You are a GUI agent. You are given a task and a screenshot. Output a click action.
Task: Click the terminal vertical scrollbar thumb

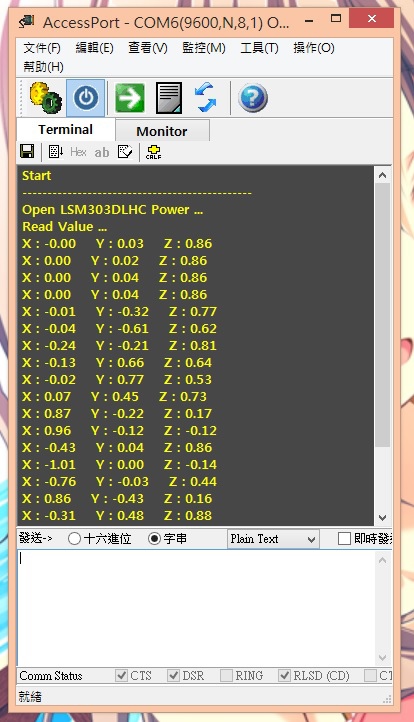coord(382,315)
